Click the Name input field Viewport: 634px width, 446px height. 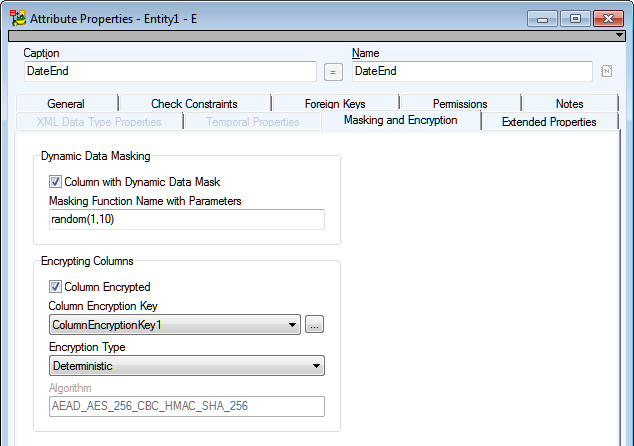click(471, 72)
